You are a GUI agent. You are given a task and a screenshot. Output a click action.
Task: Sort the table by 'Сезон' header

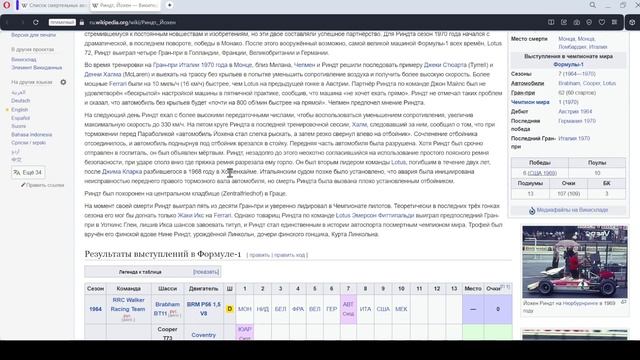tap(95, 289)
